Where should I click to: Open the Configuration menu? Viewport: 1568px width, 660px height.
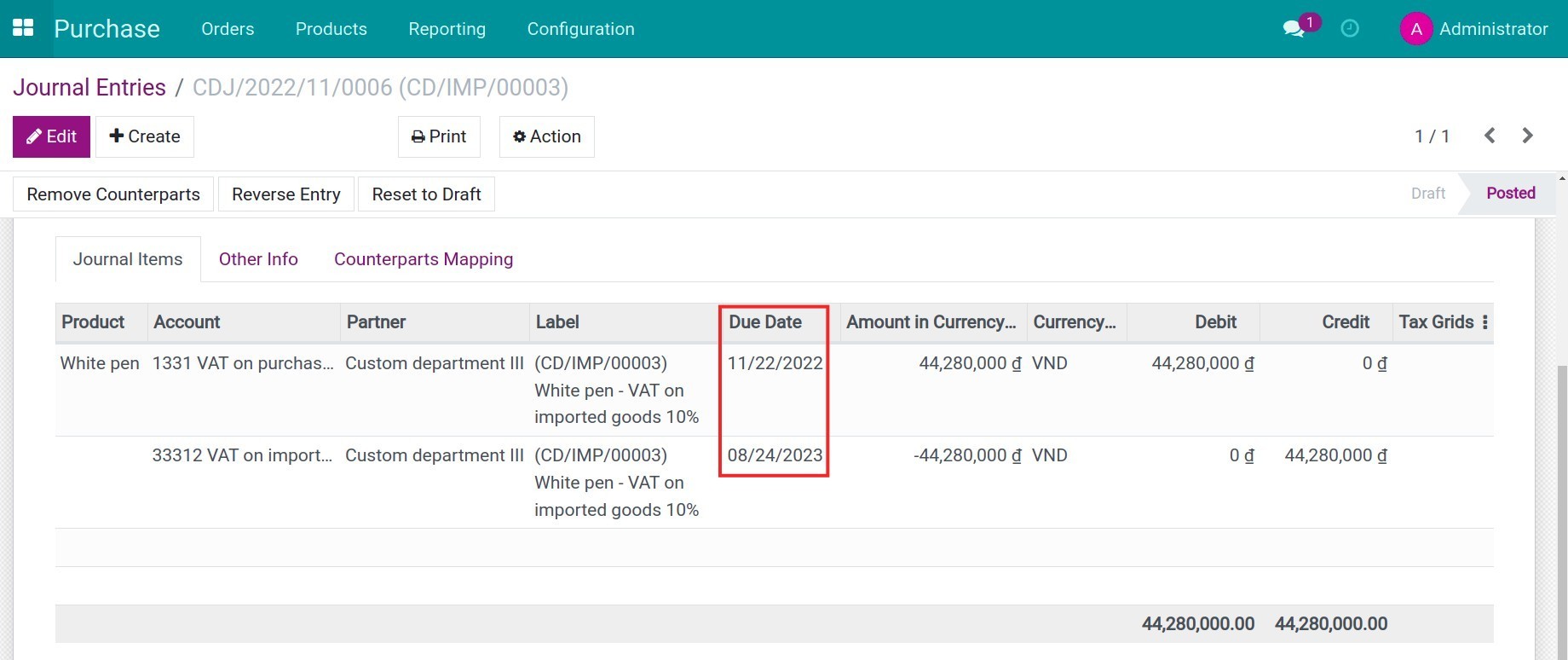point(580,29)
